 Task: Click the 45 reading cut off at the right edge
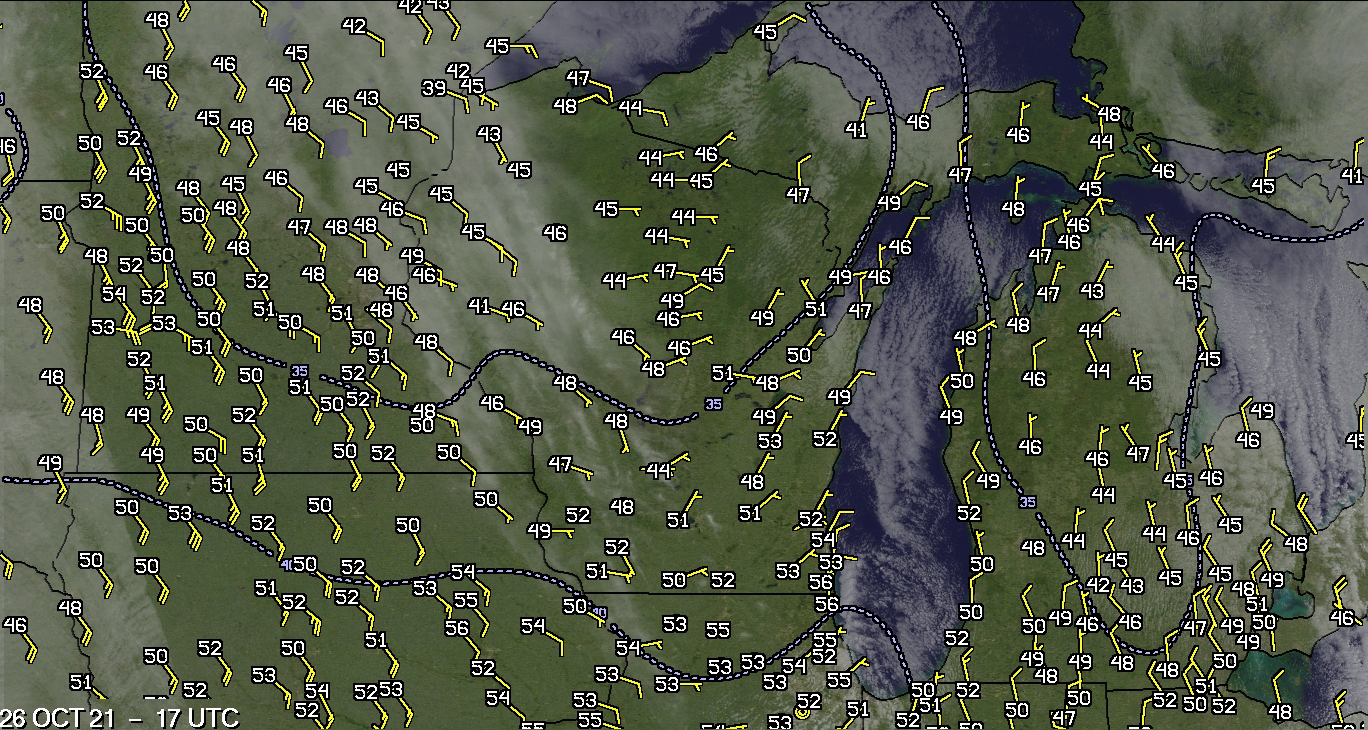click(x=1356, y=440)
